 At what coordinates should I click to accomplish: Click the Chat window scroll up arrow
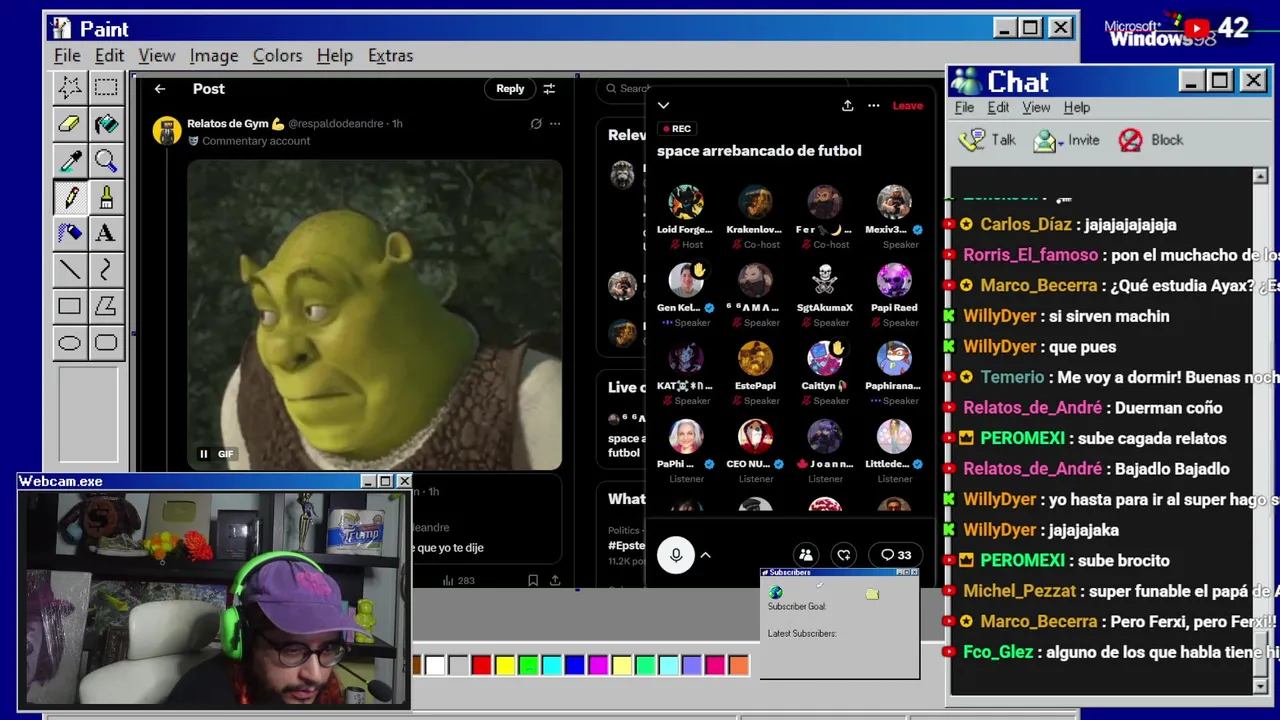(1260, 176)
